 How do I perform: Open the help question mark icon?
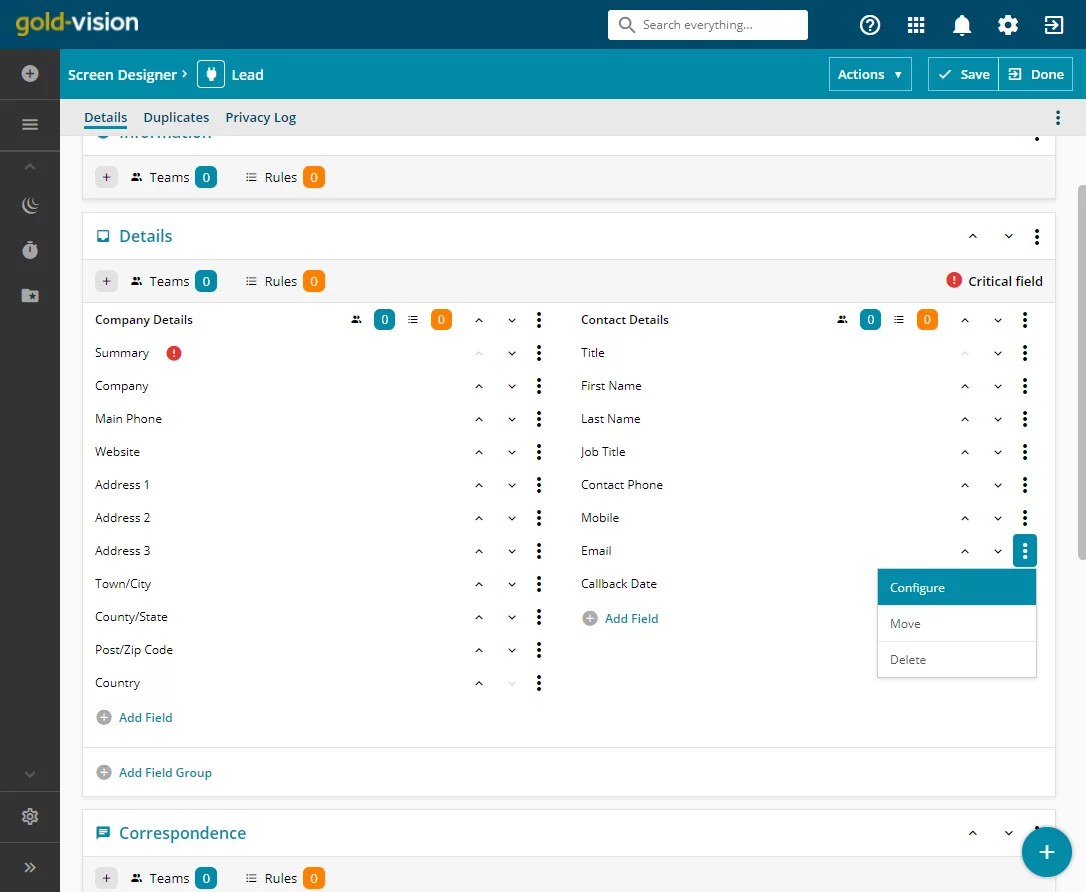tap(870, 25)
